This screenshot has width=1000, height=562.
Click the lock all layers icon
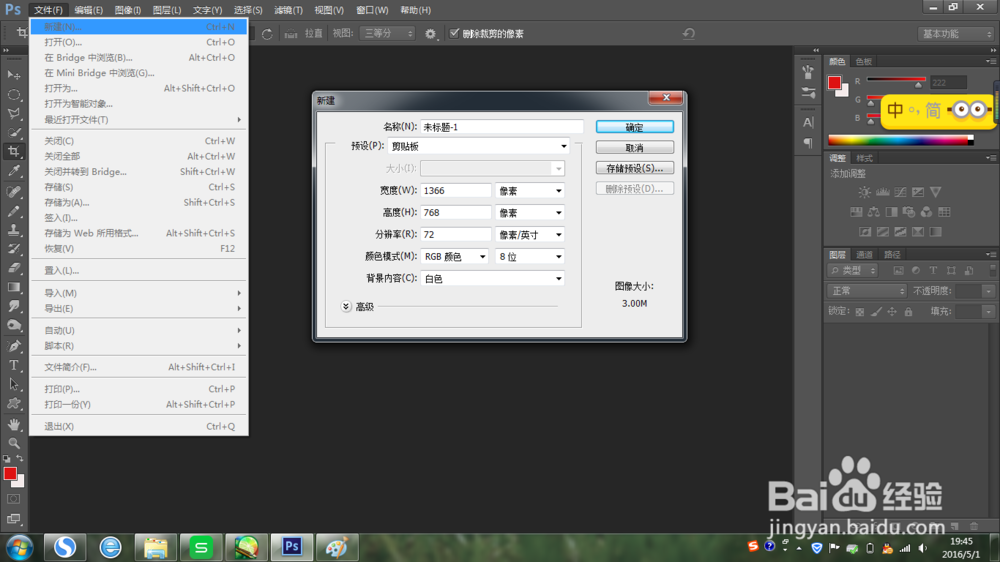pos(908,311)
